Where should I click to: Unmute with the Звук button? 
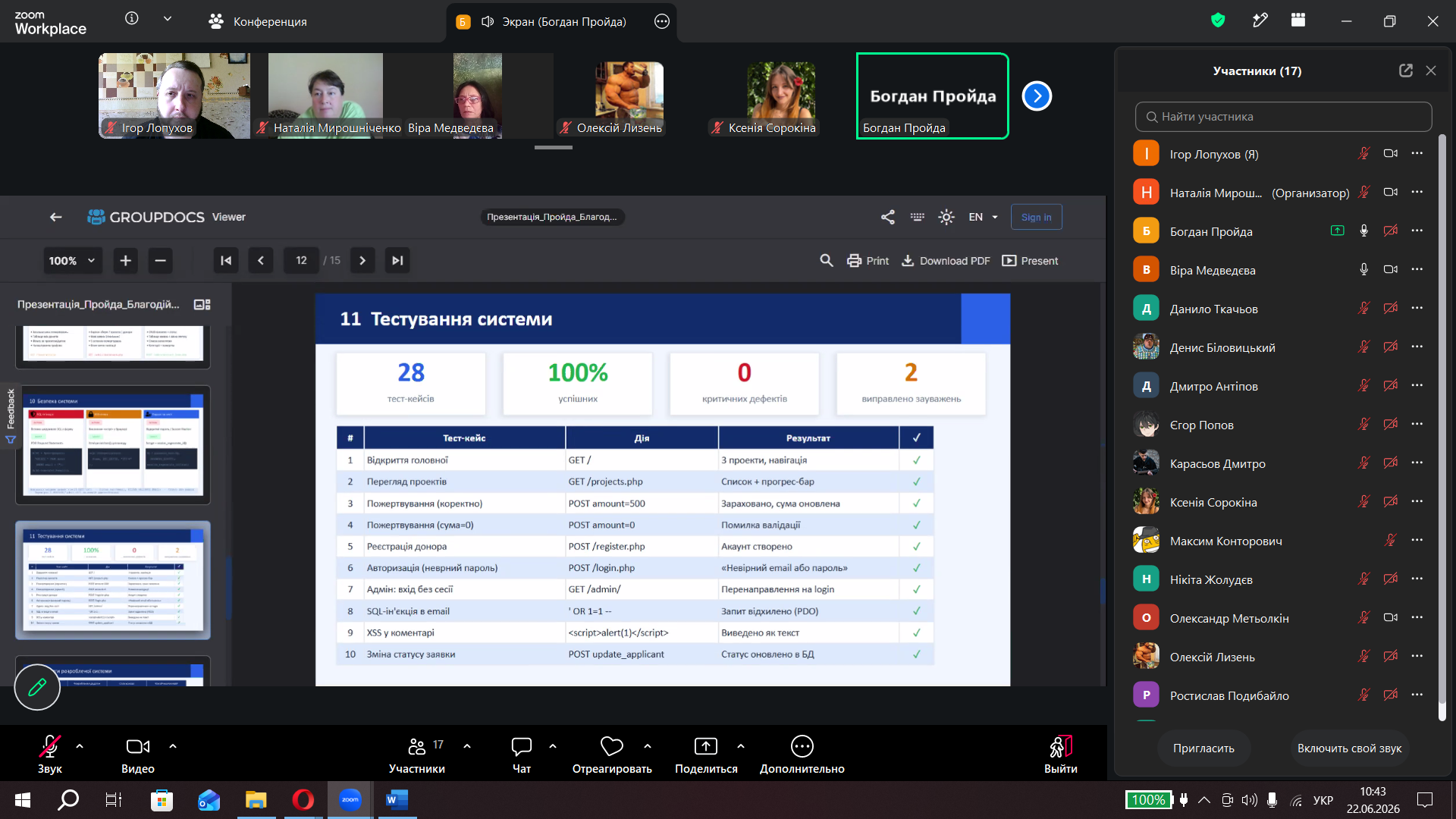pyautogui.click(x=50, y=754)
